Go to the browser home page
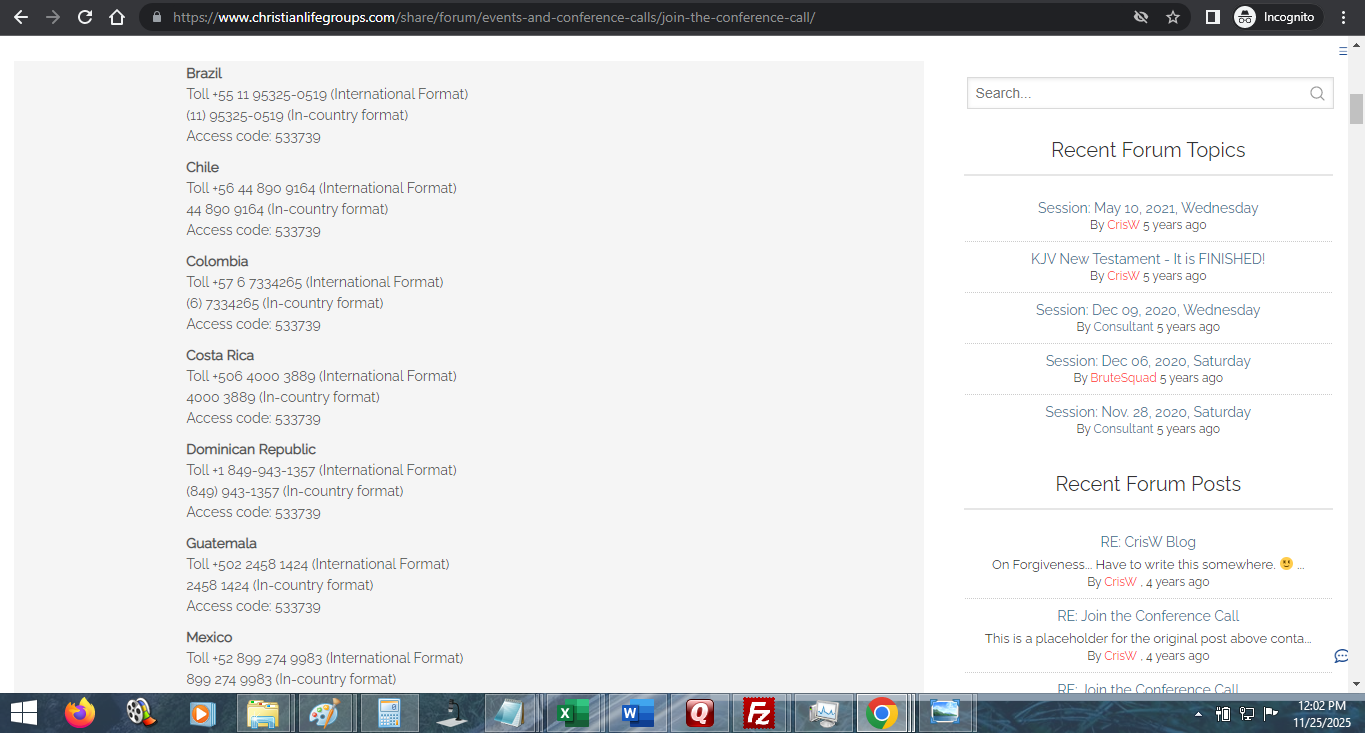 pos(117,17)
